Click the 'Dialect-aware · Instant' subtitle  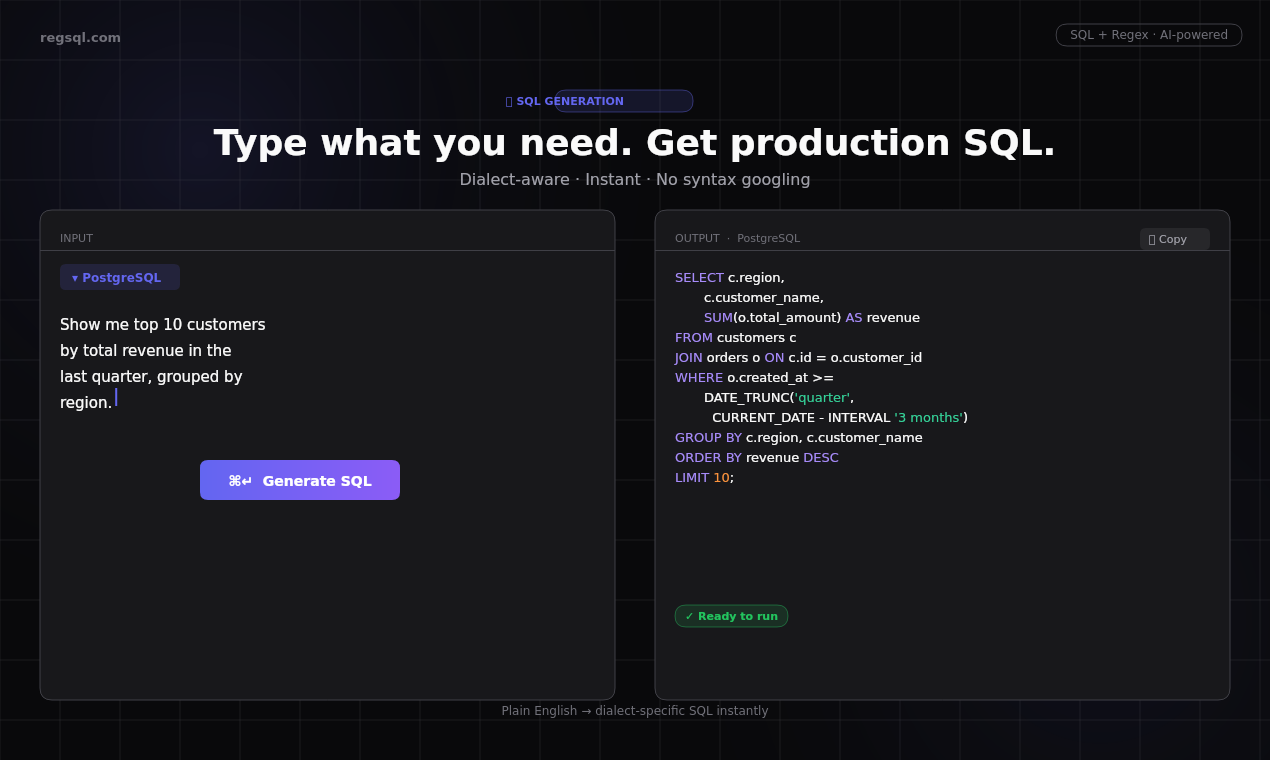[x=635, y=180]
